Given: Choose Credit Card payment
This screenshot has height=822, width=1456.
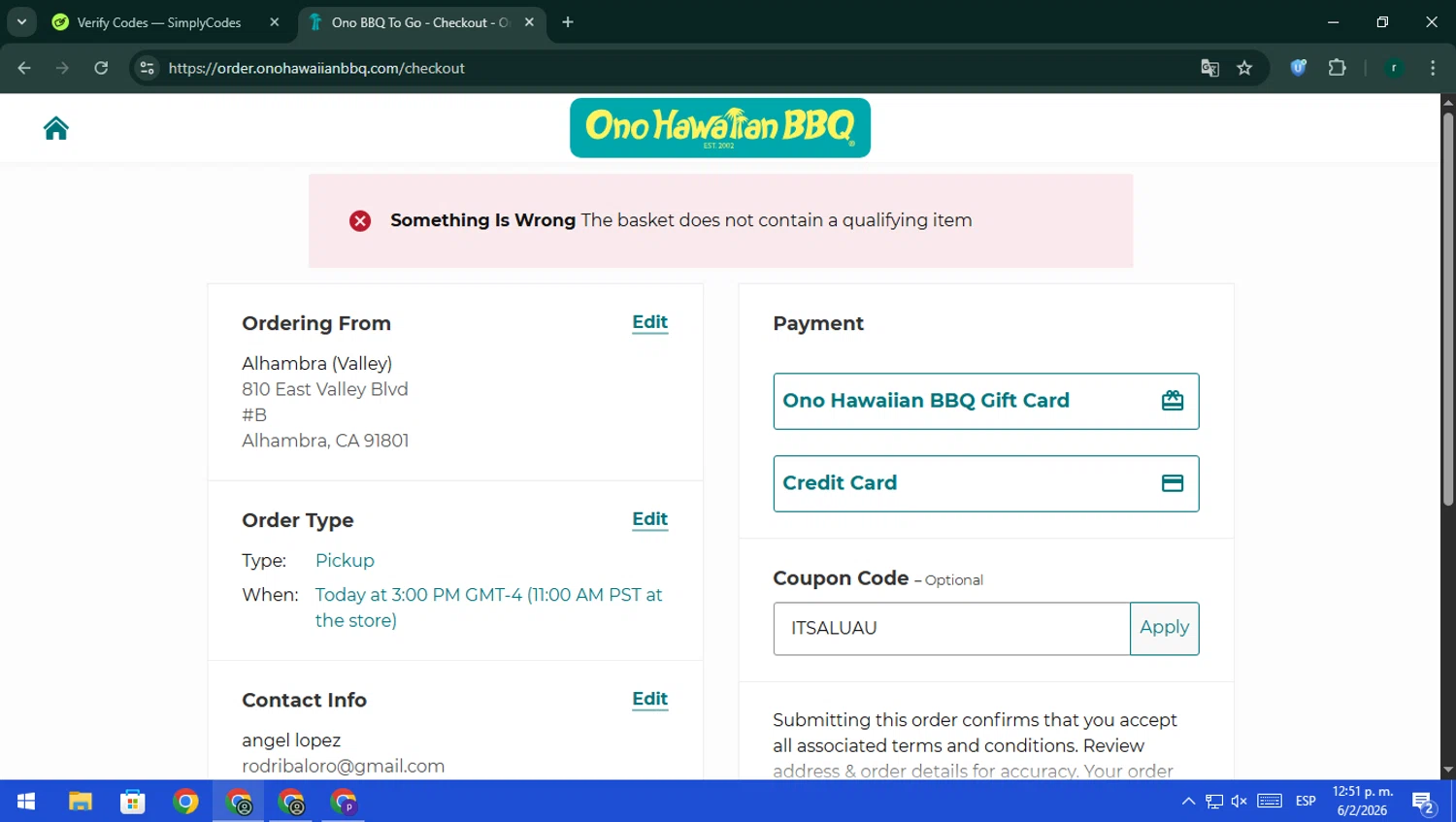Looking at the screenshot, I should click(986, 483).
